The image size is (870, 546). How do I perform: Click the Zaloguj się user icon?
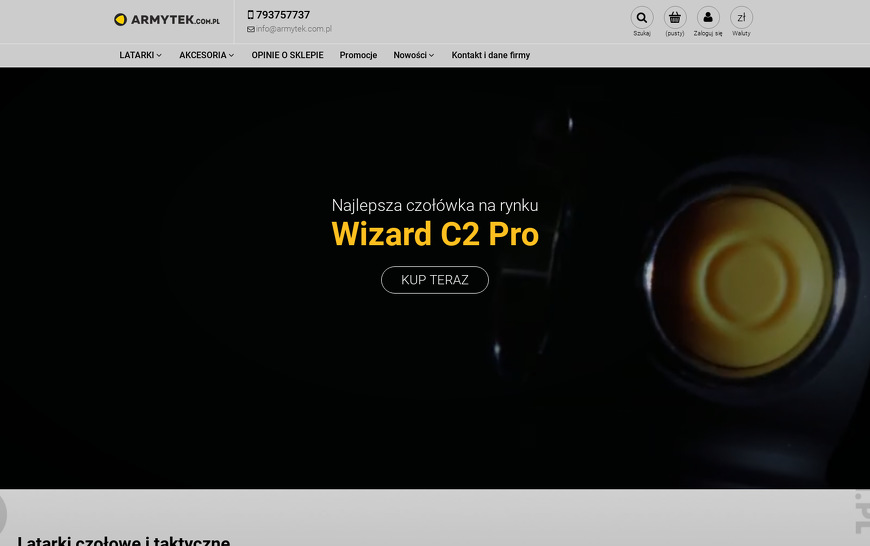point(708,18)
